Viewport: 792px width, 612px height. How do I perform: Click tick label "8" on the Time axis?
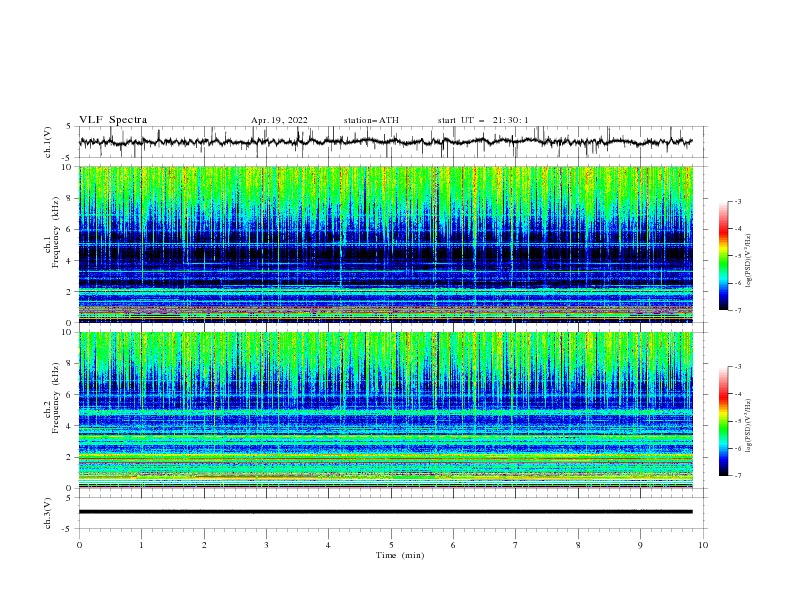[578, 545]
